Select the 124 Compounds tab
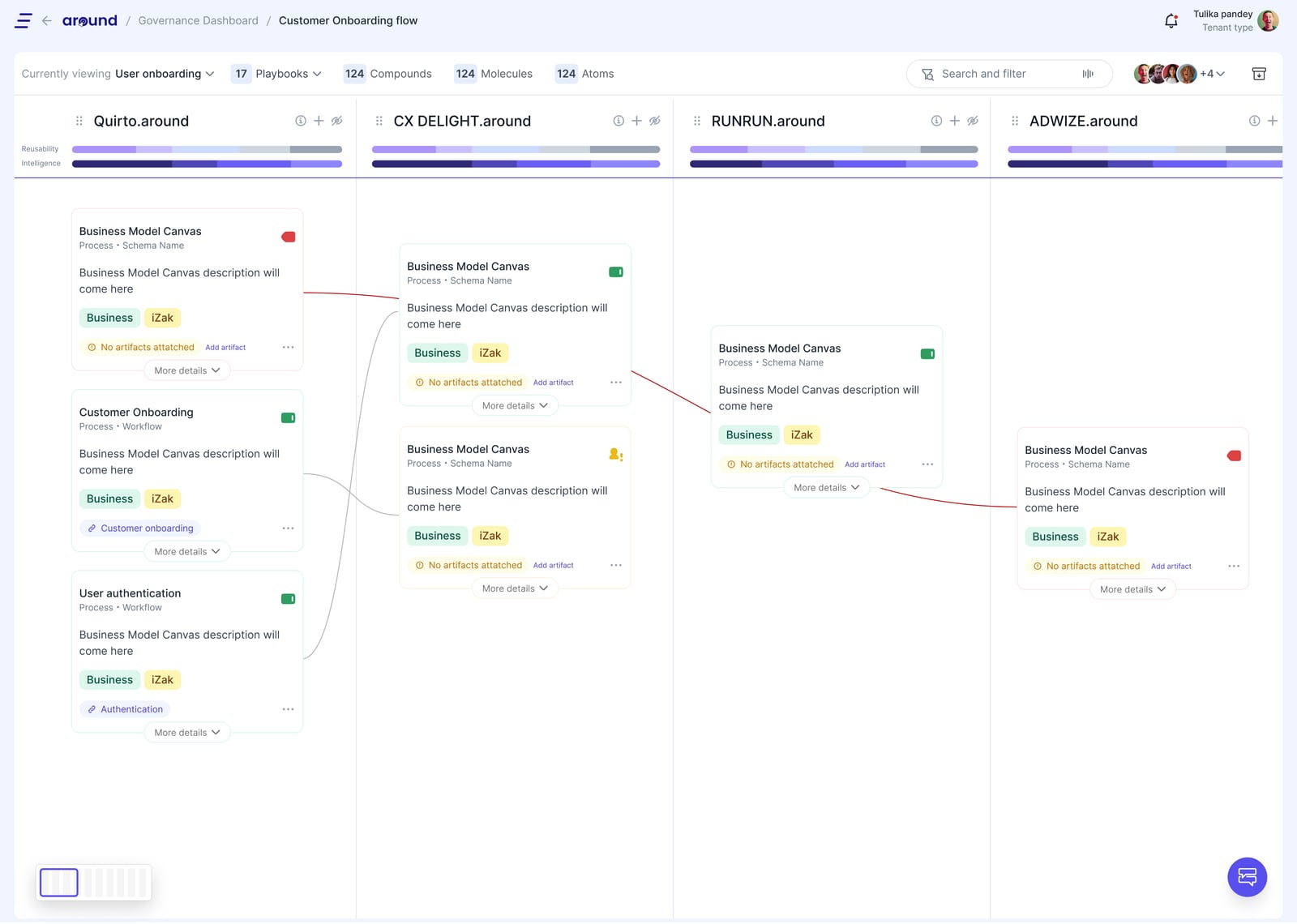The height and width of the screenshot is (924, 1297). [x=387, y=74]
